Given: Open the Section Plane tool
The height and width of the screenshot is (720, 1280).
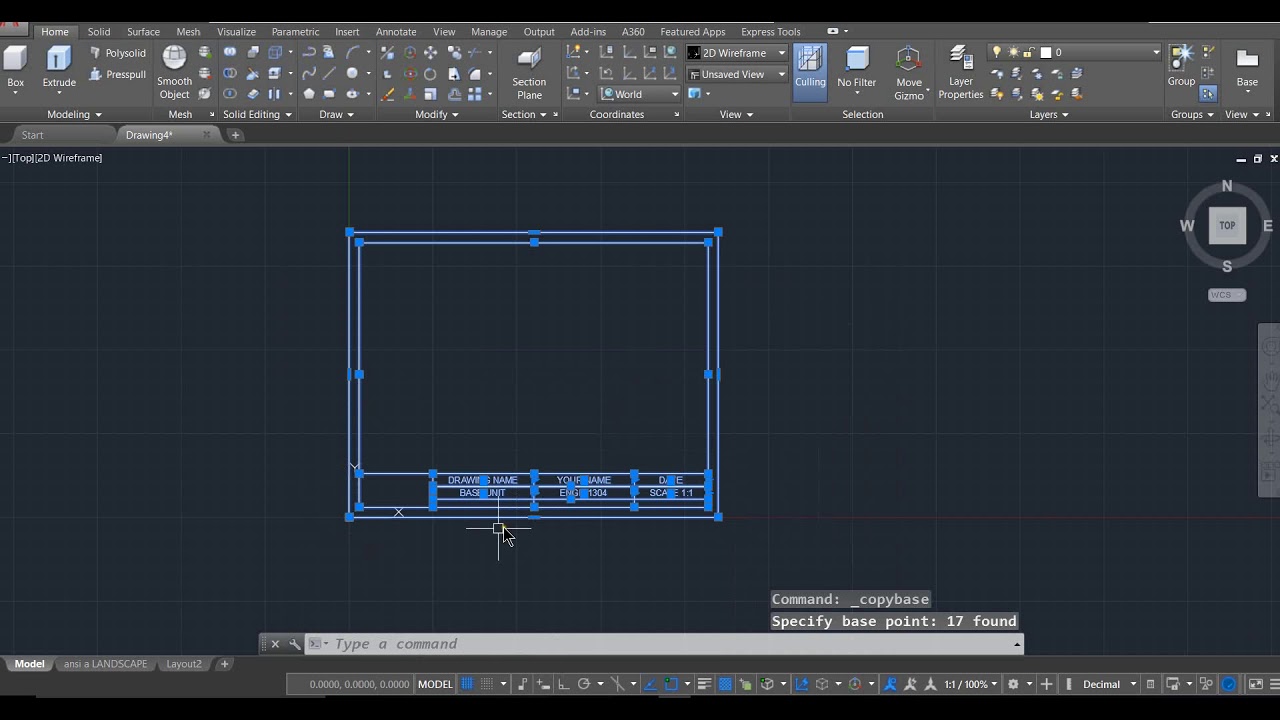Looking at the screenshot, I should tap(529, 72).
